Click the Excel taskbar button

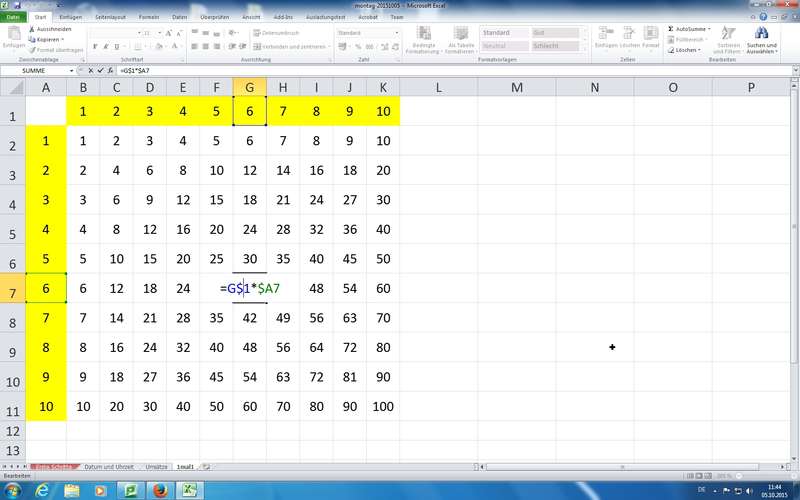pos(190,491)
